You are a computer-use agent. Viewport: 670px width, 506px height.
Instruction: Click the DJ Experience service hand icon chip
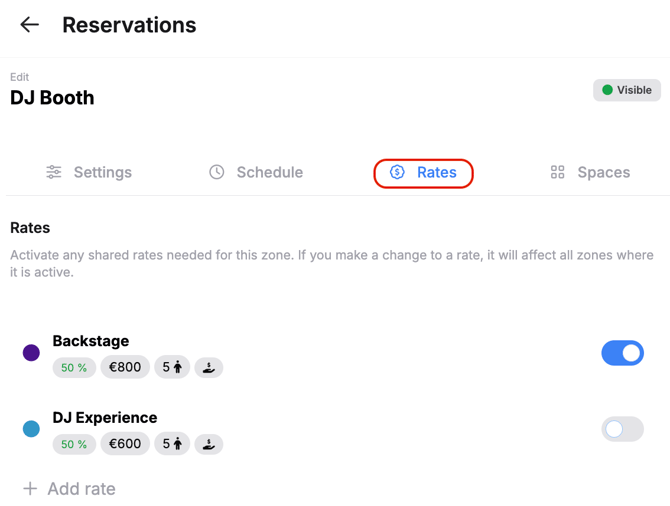coord(209,444)
